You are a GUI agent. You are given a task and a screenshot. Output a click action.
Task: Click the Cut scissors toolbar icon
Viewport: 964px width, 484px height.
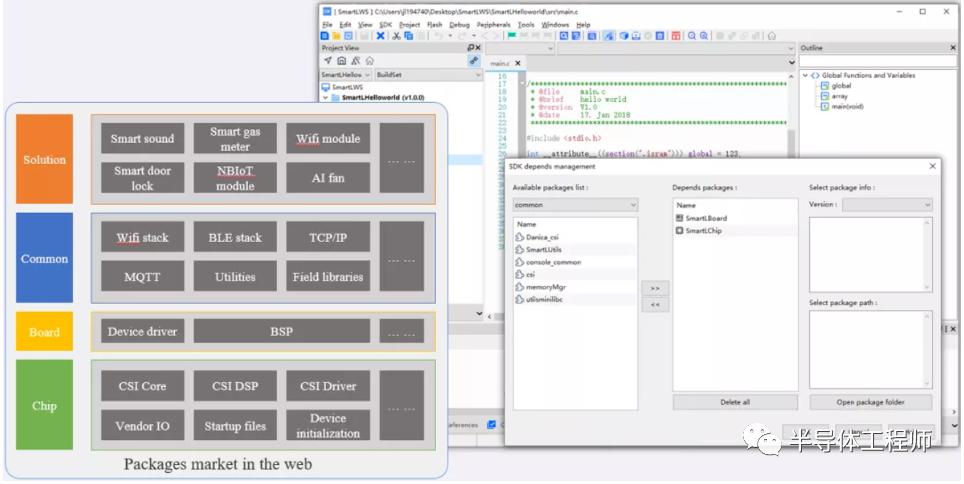point(397,36)
